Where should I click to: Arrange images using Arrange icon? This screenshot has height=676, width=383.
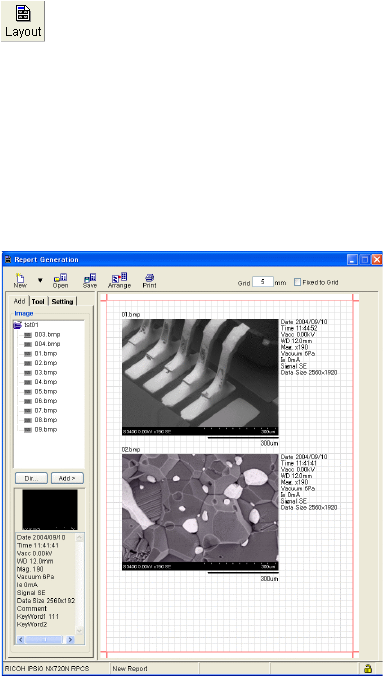tap(119, 281)
